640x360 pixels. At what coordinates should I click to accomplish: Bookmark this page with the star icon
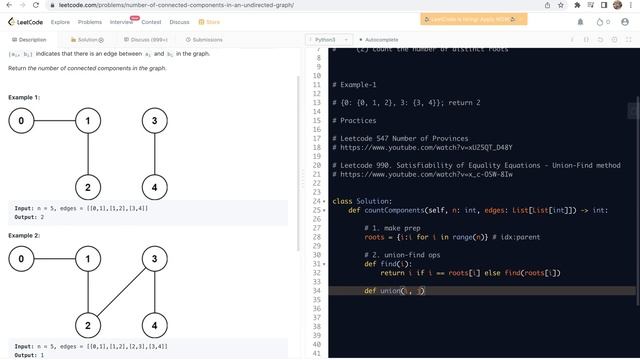point(561,5)
